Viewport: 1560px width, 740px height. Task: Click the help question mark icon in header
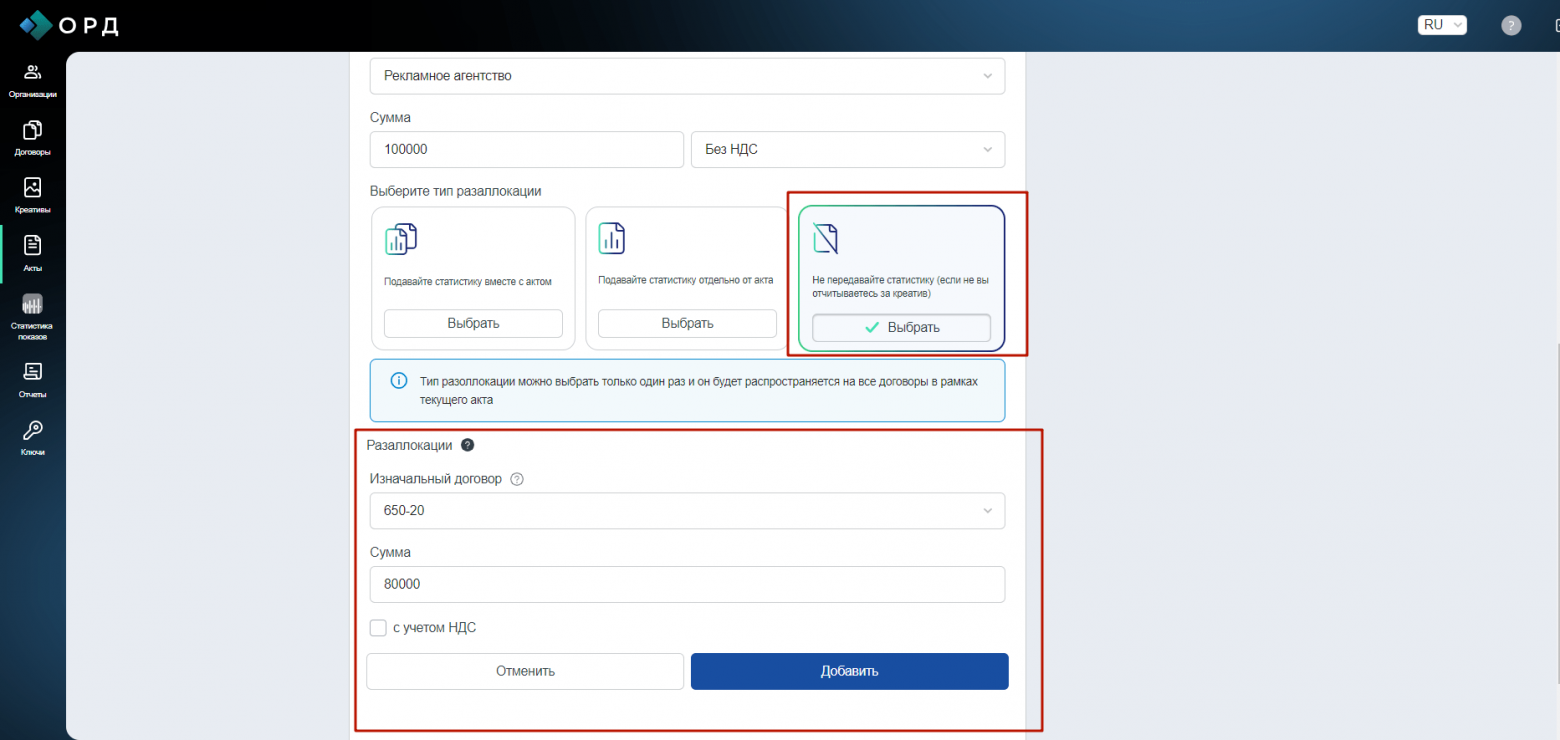(1511, 26)
